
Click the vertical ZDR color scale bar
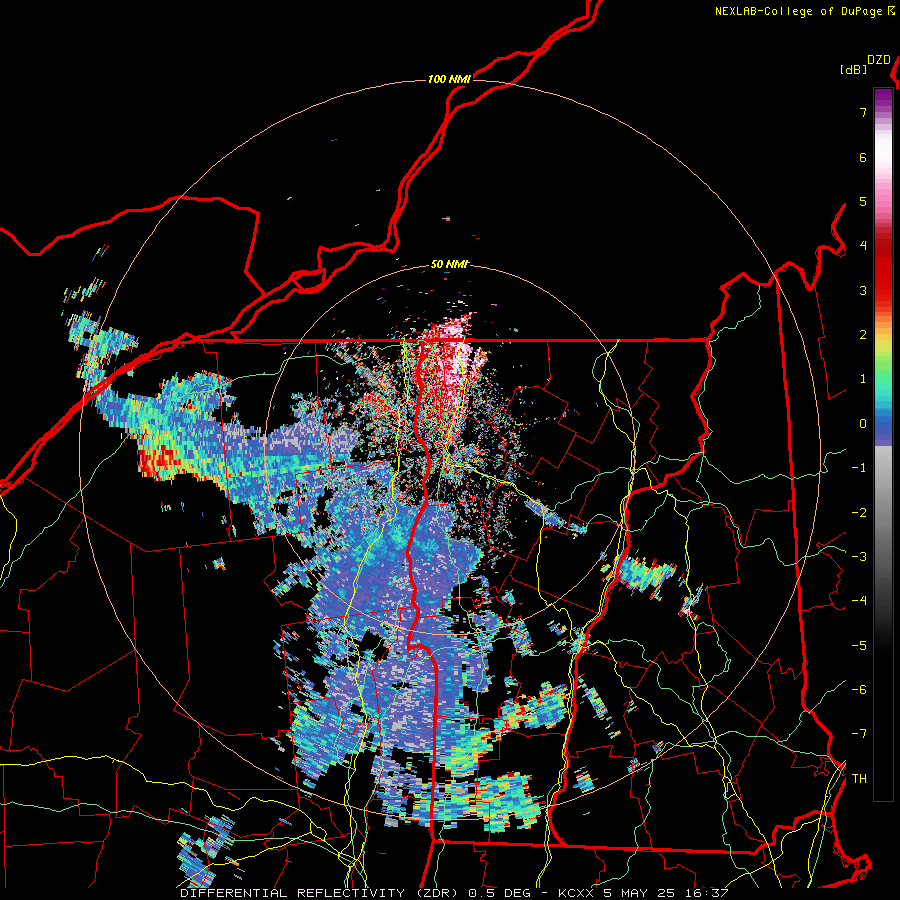[x=883, y=444]
